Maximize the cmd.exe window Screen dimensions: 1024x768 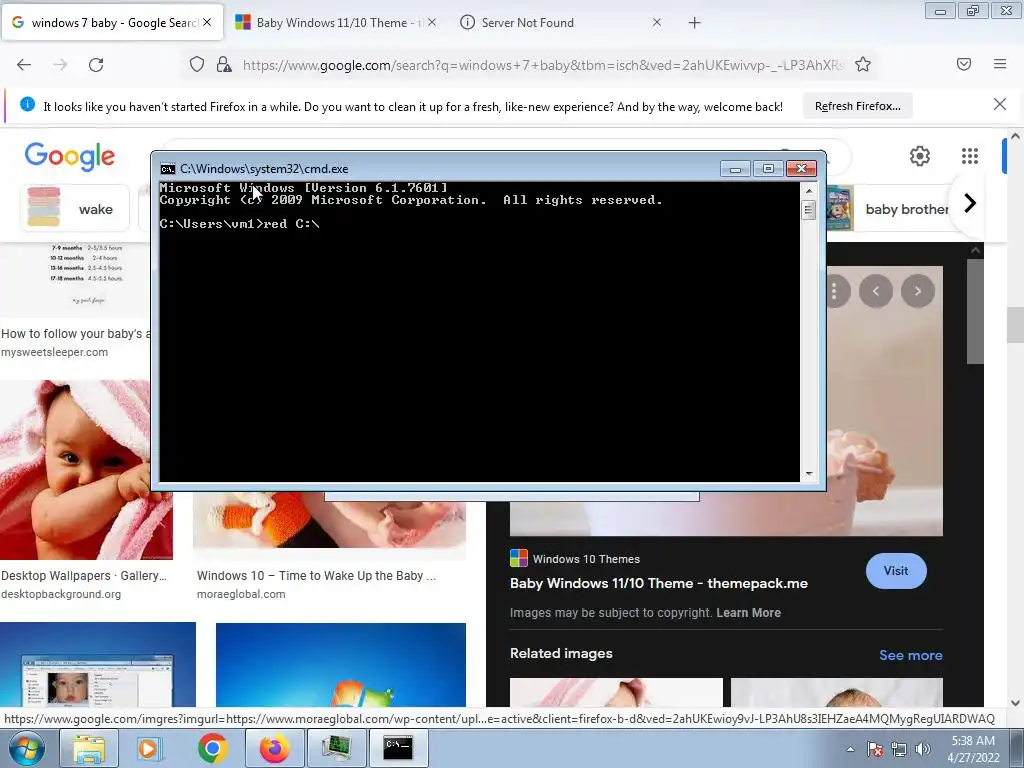tap(768, 168)
